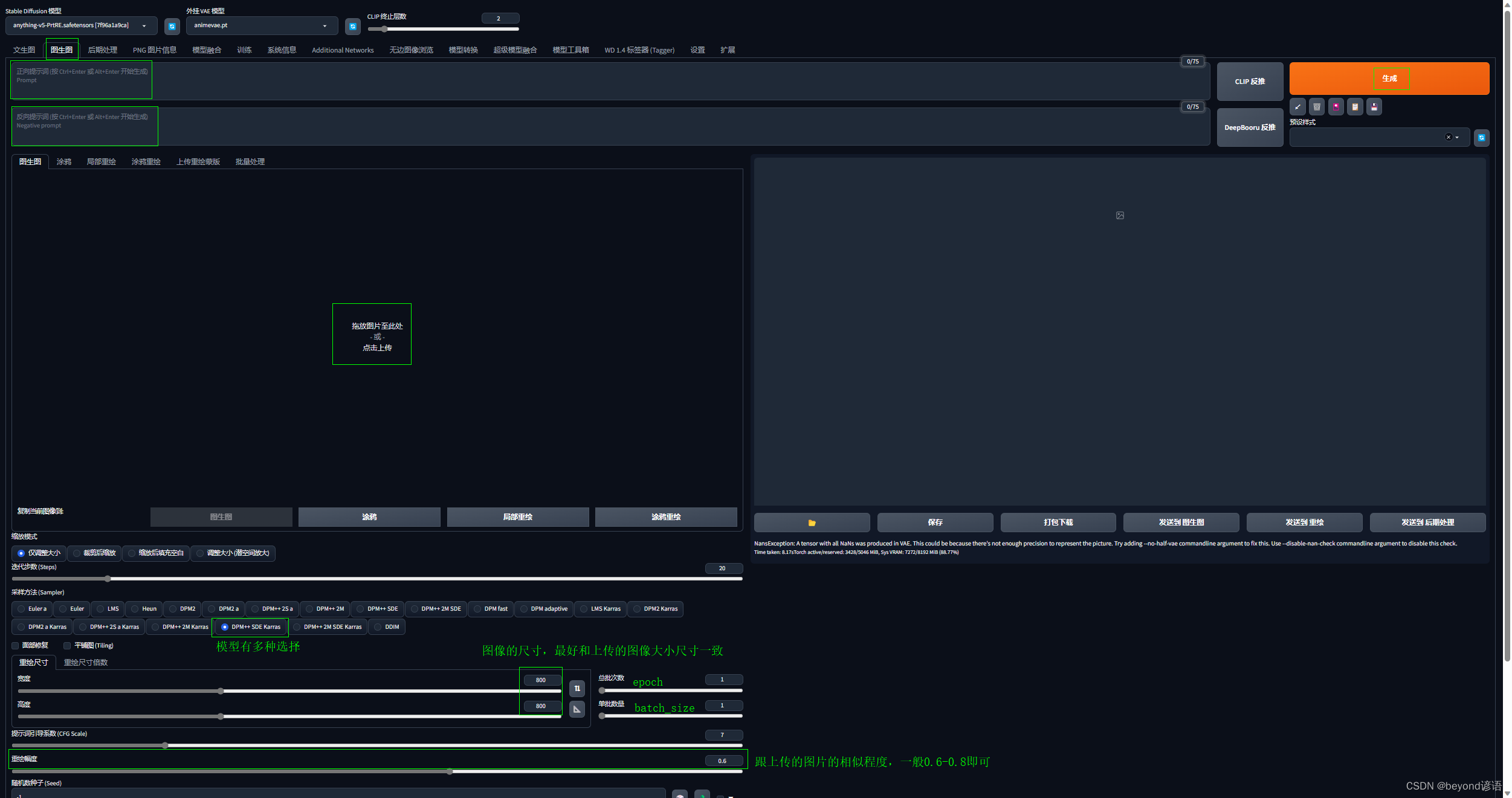Click the image upload drop zone
The image size is (1512, 798).
(377, 337)
